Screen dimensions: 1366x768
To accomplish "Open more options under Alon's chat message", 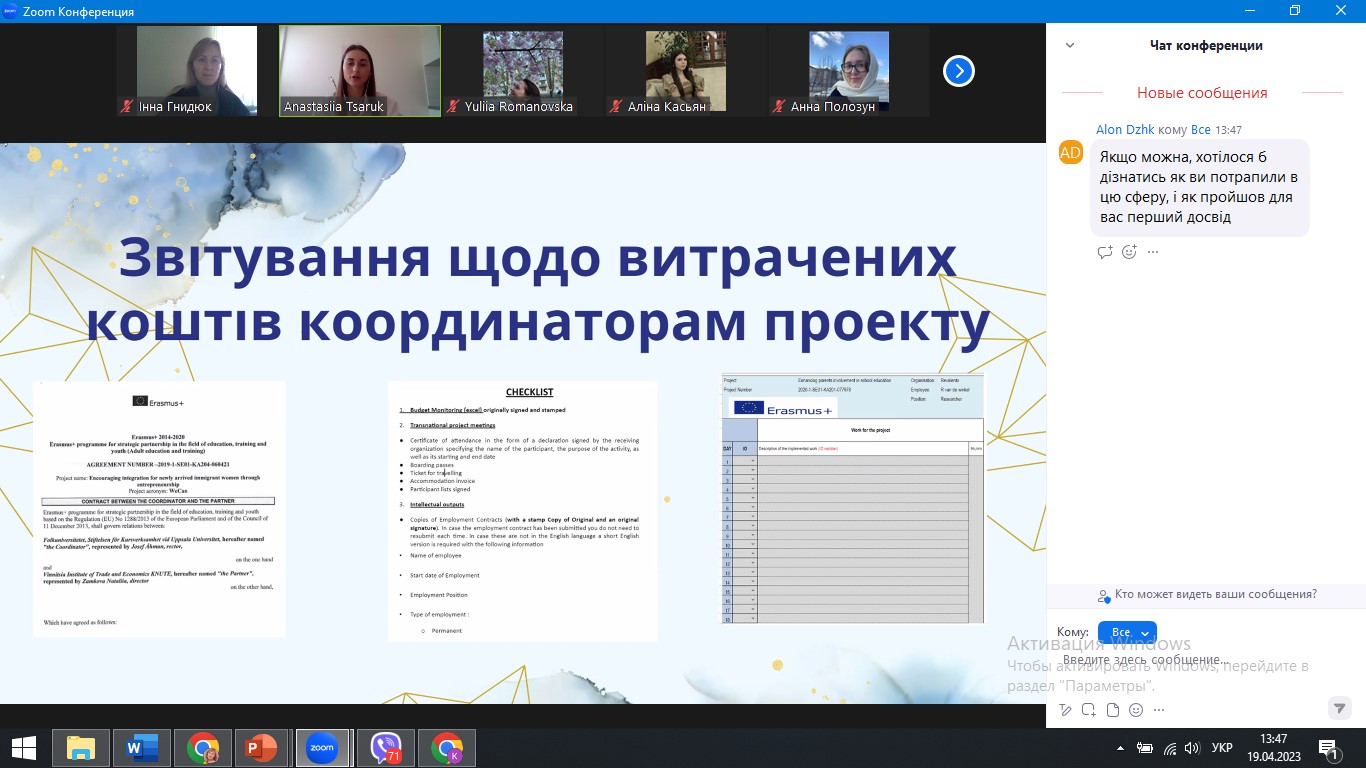I will click(1153, 252).
